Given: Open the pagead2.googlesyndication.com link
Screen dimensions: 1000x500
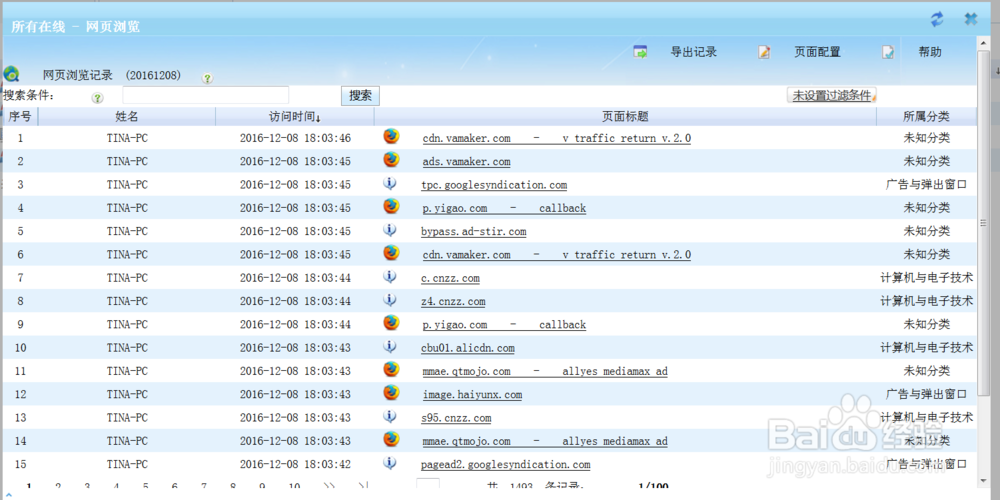Looking at the screenshot, I should click(506, 465).
